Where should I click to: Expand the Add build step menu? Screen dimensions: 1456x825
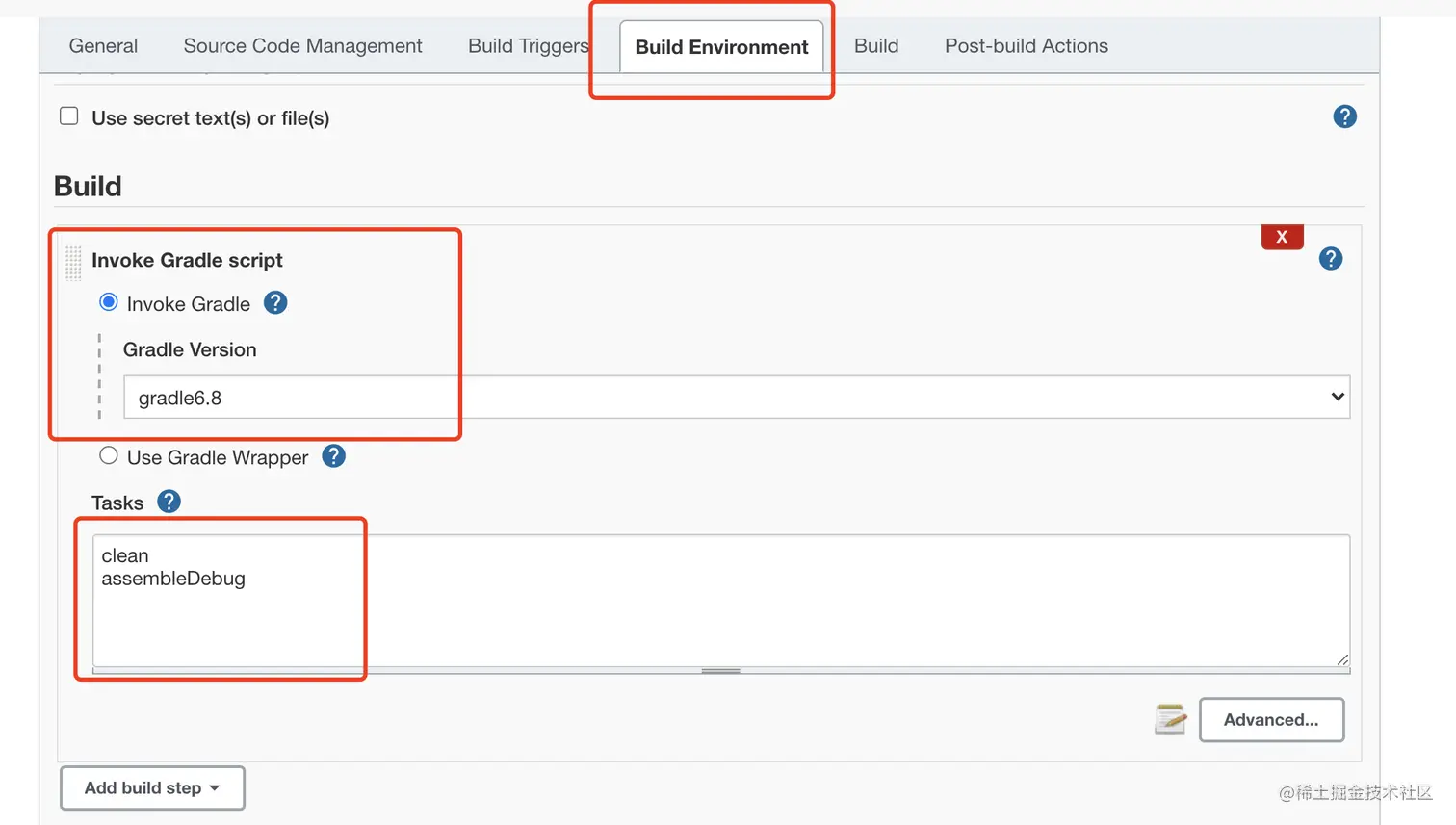pyautogui.click(x=152, y=787)
